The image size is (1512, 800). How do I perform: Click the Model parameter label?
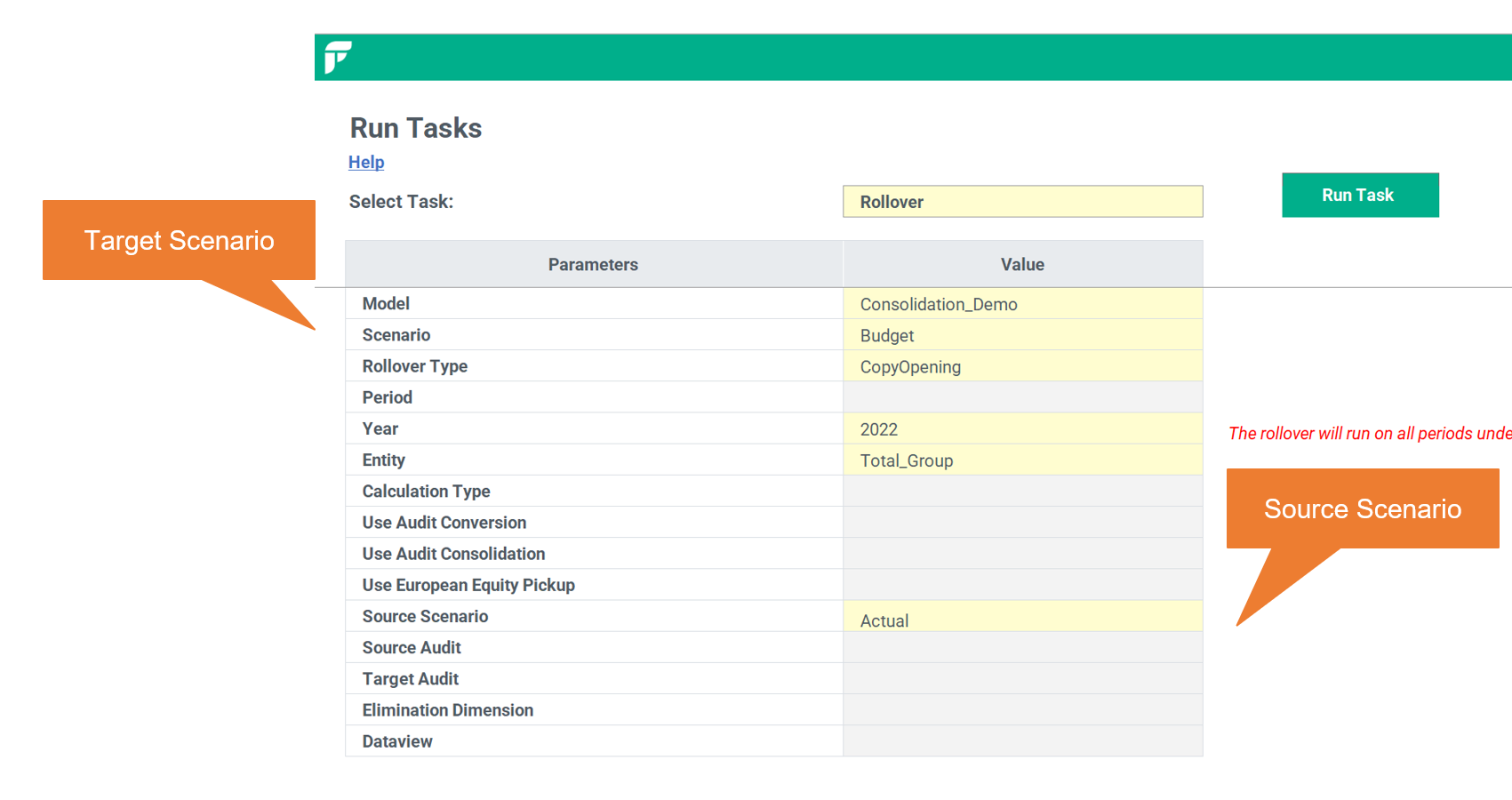(386, 303)
